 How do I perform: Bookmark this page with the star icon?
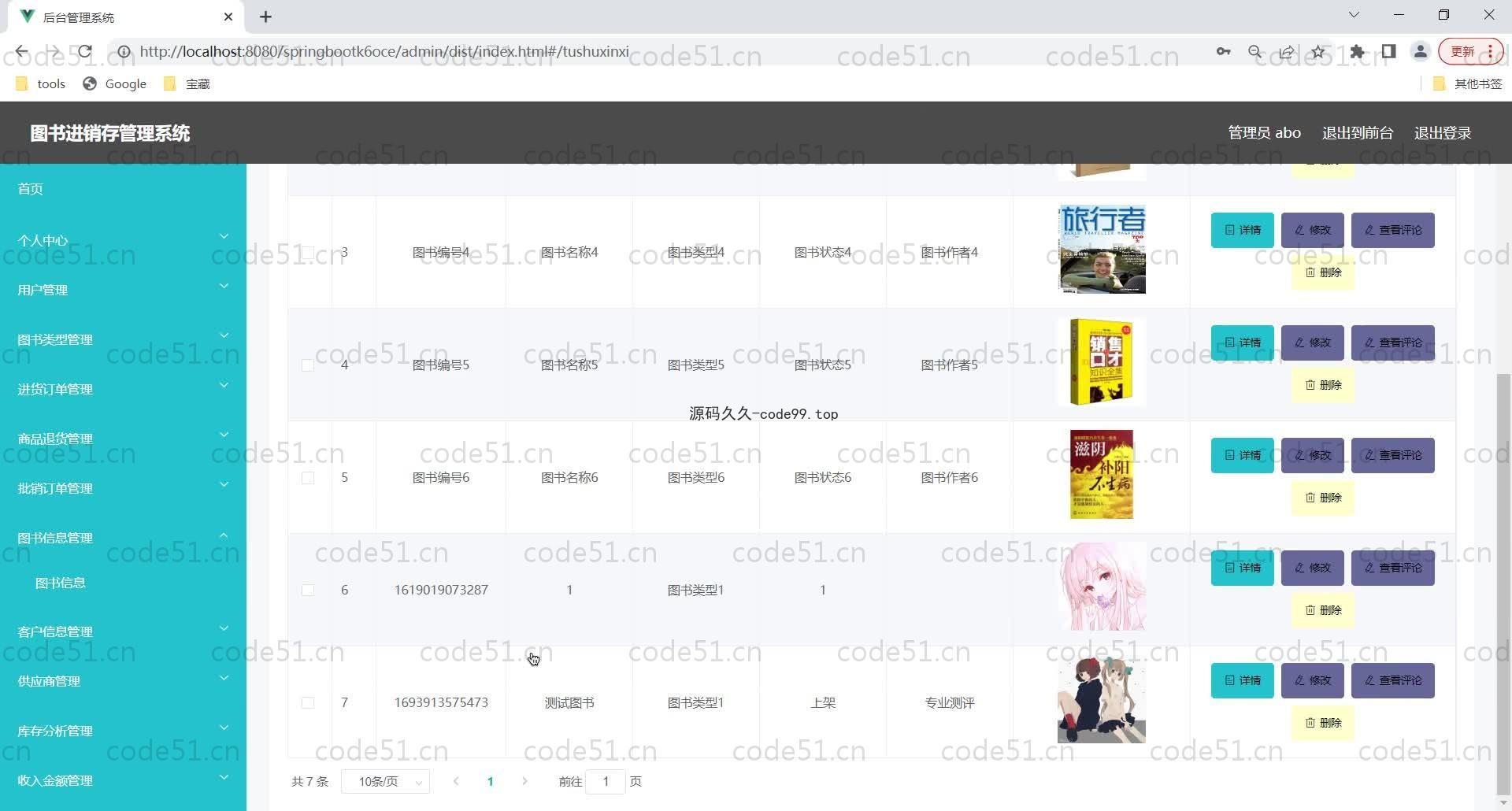point(1318,52)
